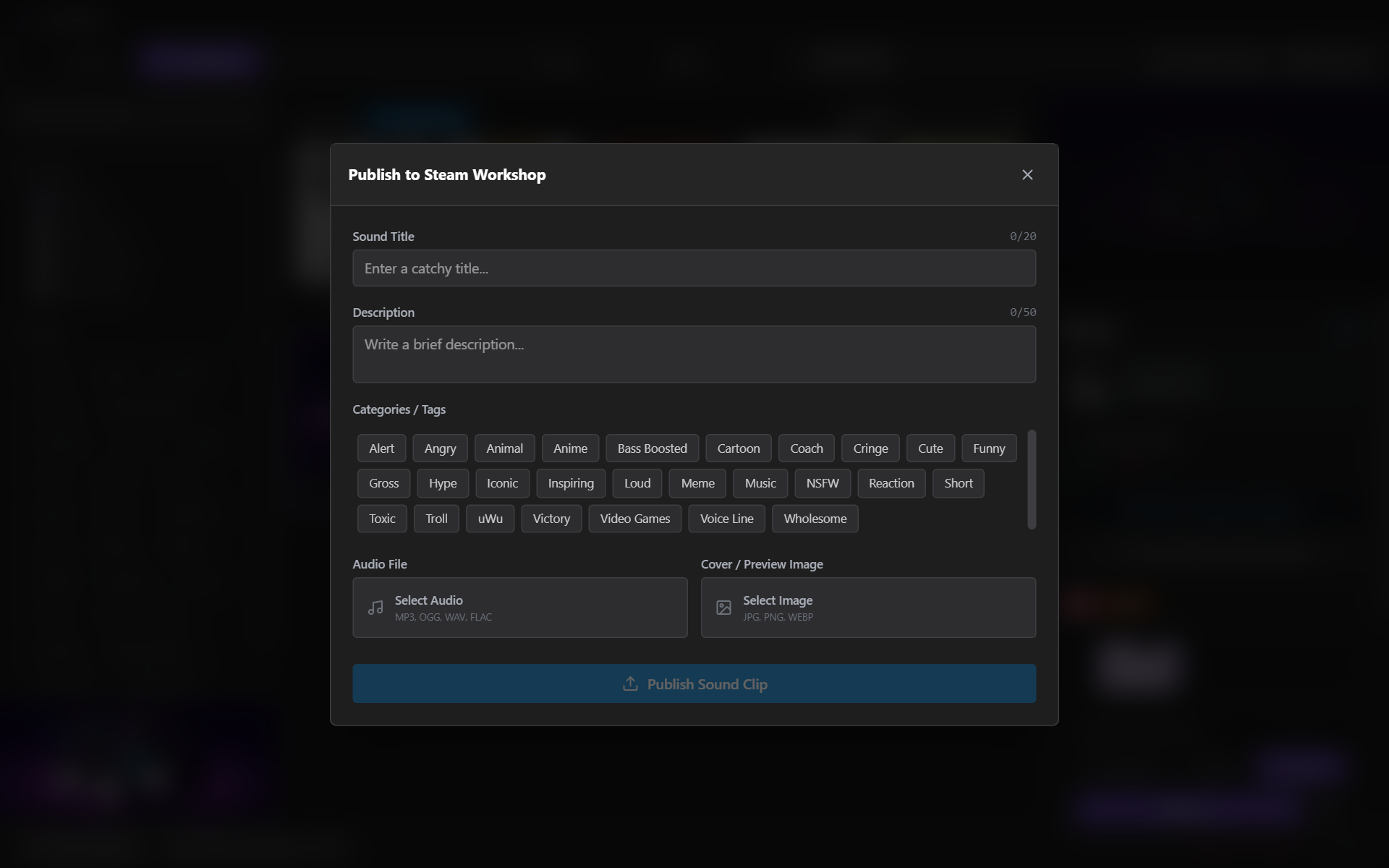Select the Anime tag
Image resolution: width=1389 pixels, height=868 pixels.
click(x=570, y=448)
